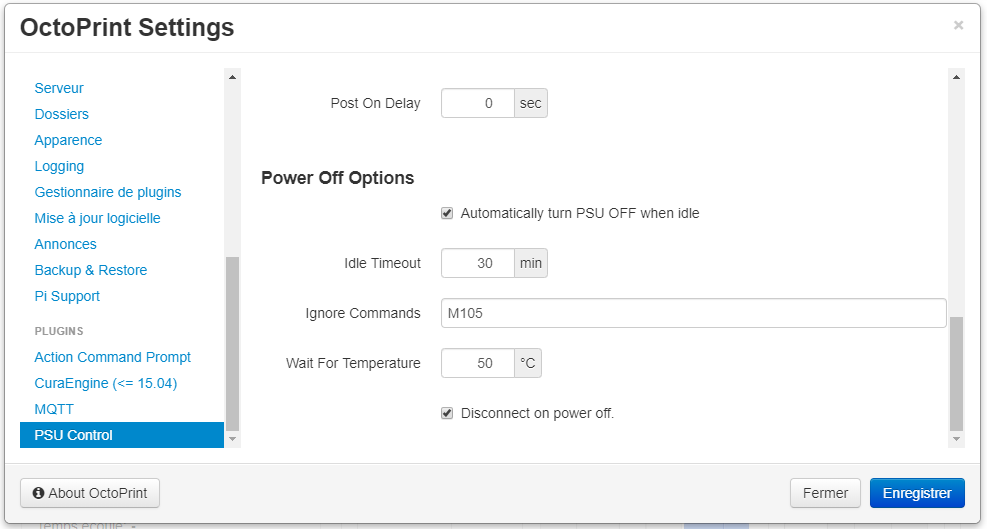Open Backup & Restore section
This screenshot has height=529, width=987.
click(x=91, y=270)
